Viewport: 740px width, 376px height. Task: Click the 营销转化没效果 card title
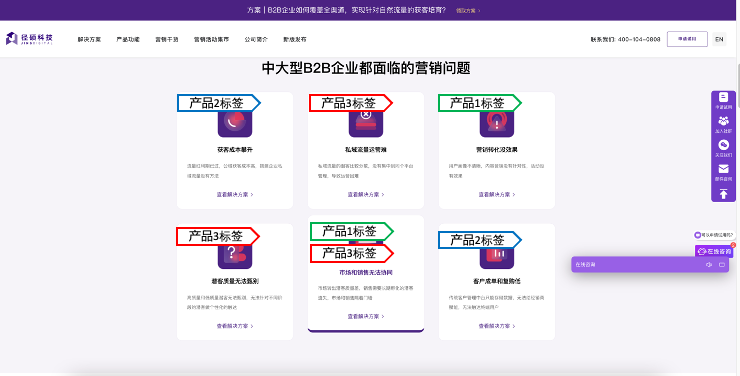pos(496,150)
